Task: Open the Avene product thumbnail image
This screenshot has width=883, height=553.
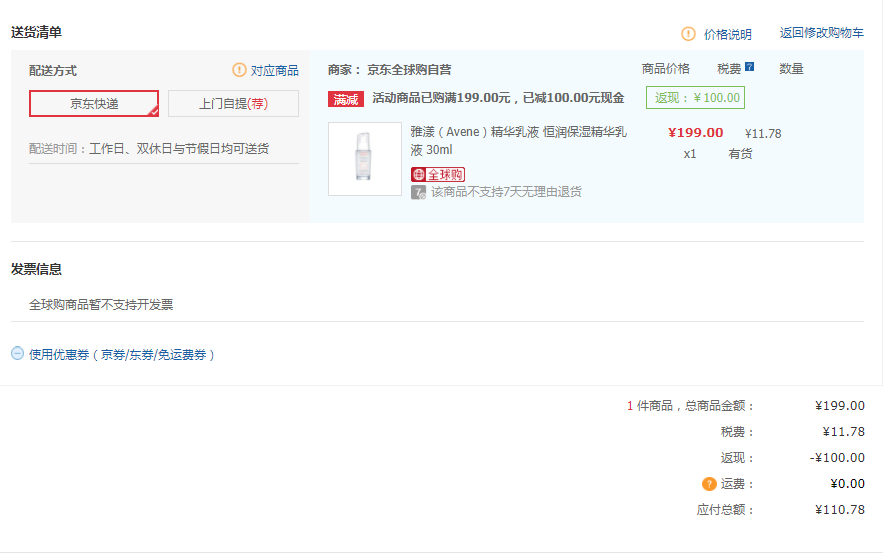Action: pyautogui.click(x=365, y=159)
